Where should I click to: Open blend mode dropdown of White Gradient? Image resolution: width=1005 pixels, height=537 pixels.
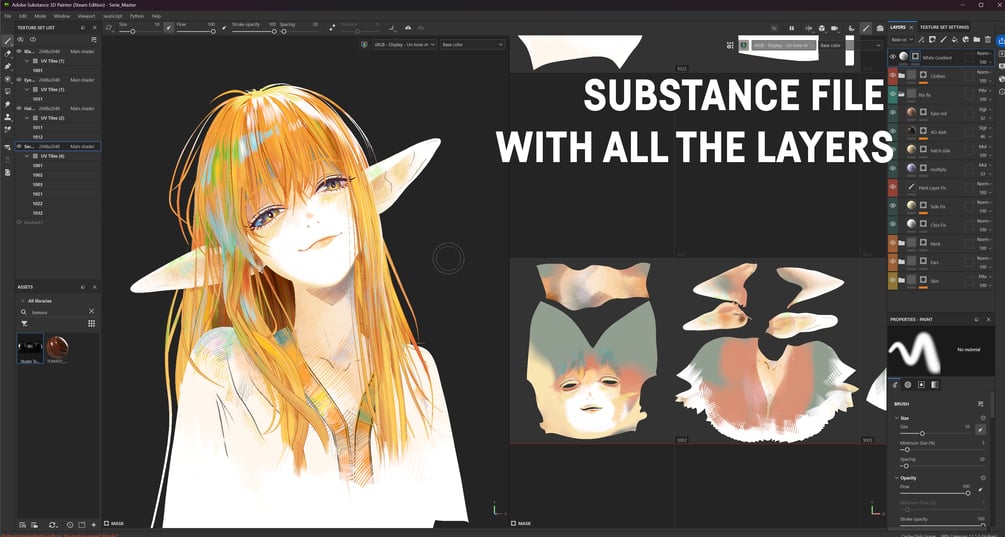(984, 54)
